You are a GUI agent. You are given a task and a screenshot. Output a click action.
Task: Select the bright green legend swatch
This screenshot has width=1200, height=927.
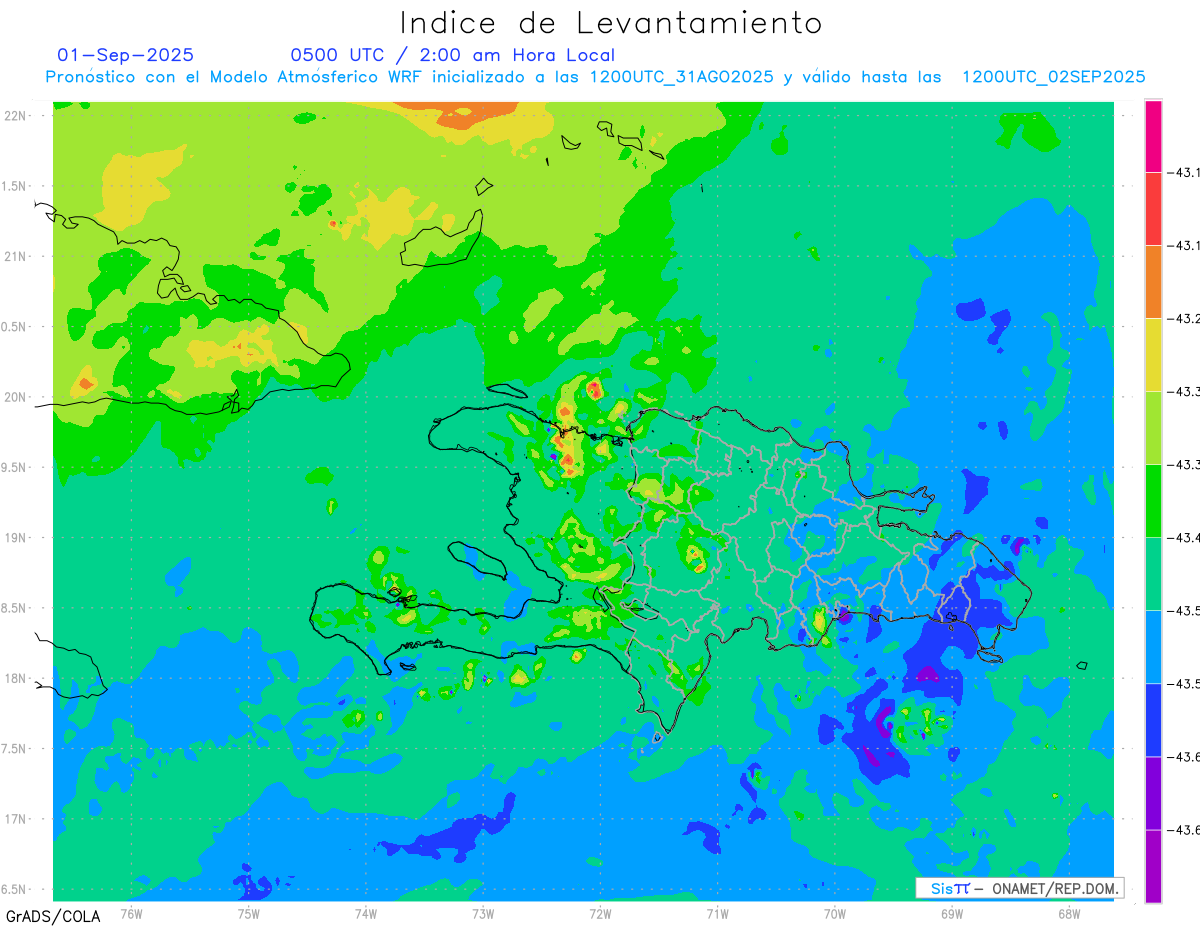pos(1153,501)
